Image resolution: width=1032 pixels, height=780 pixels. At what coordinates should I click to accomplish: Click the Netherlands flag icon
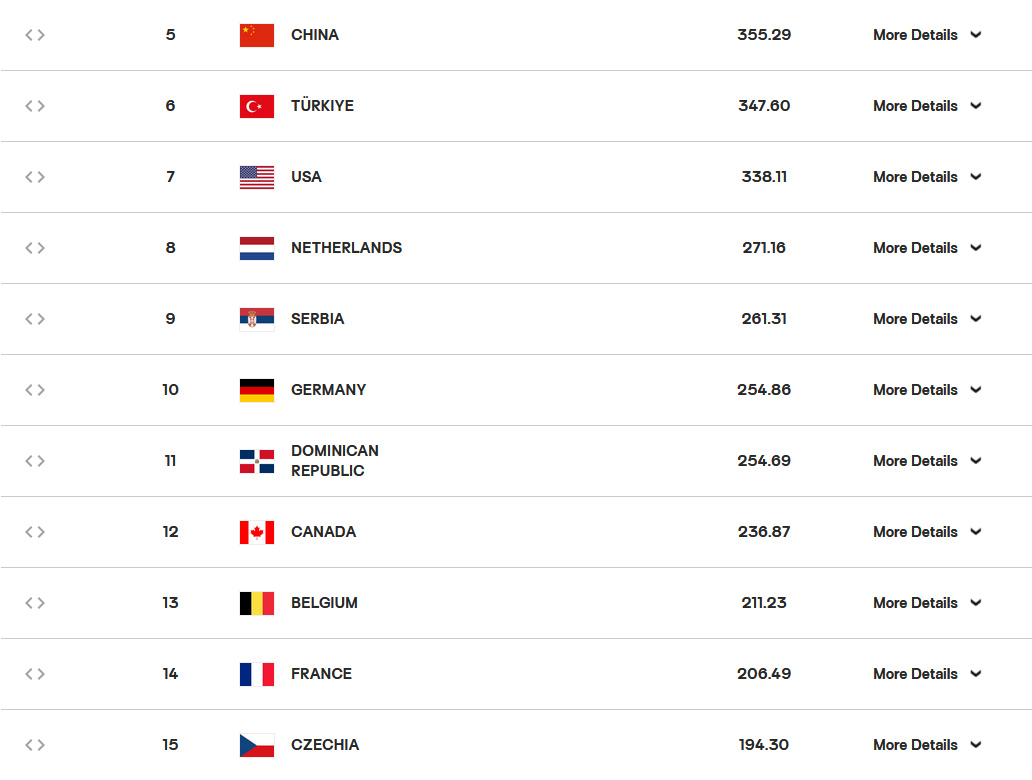(257, 248)
